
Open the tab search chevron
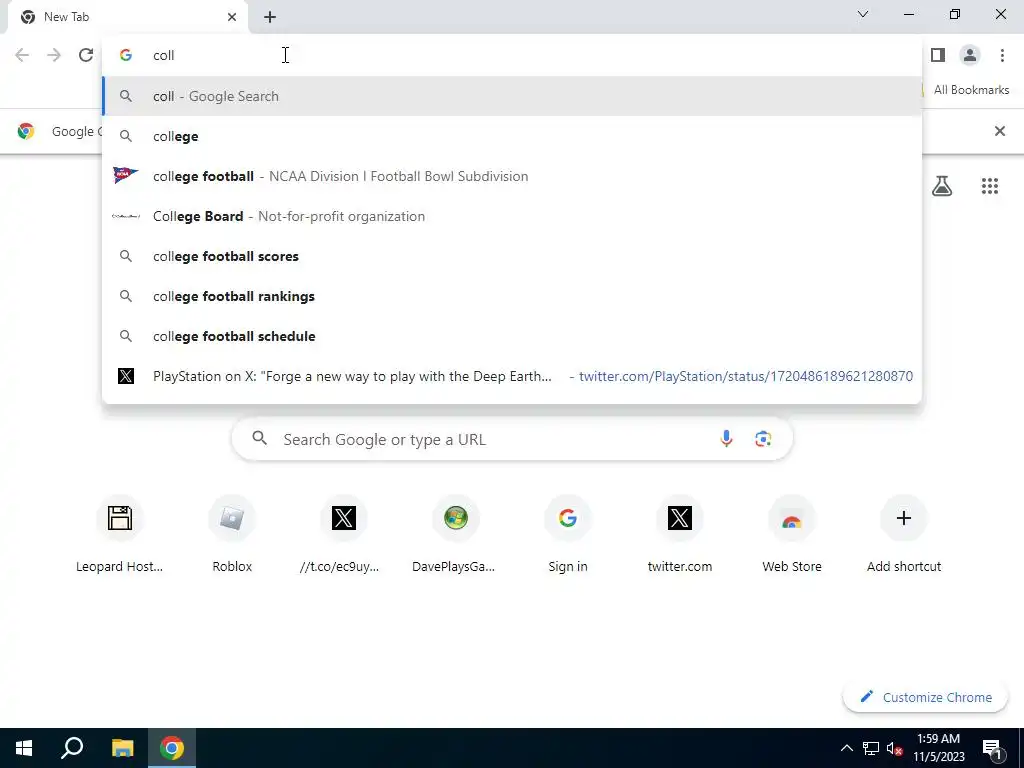(863, 14)
